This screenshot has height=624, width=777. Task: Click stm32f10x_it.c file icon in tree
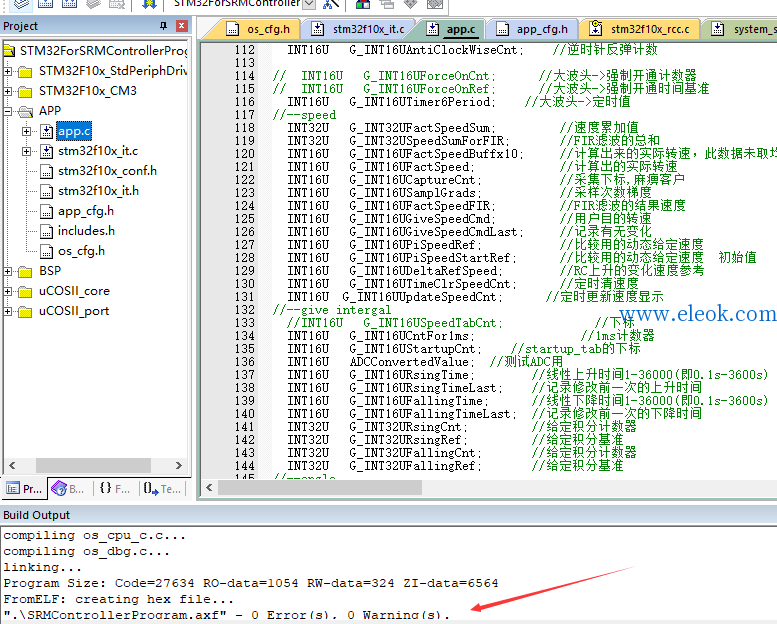pyautogui.click(x=47, y=151)
